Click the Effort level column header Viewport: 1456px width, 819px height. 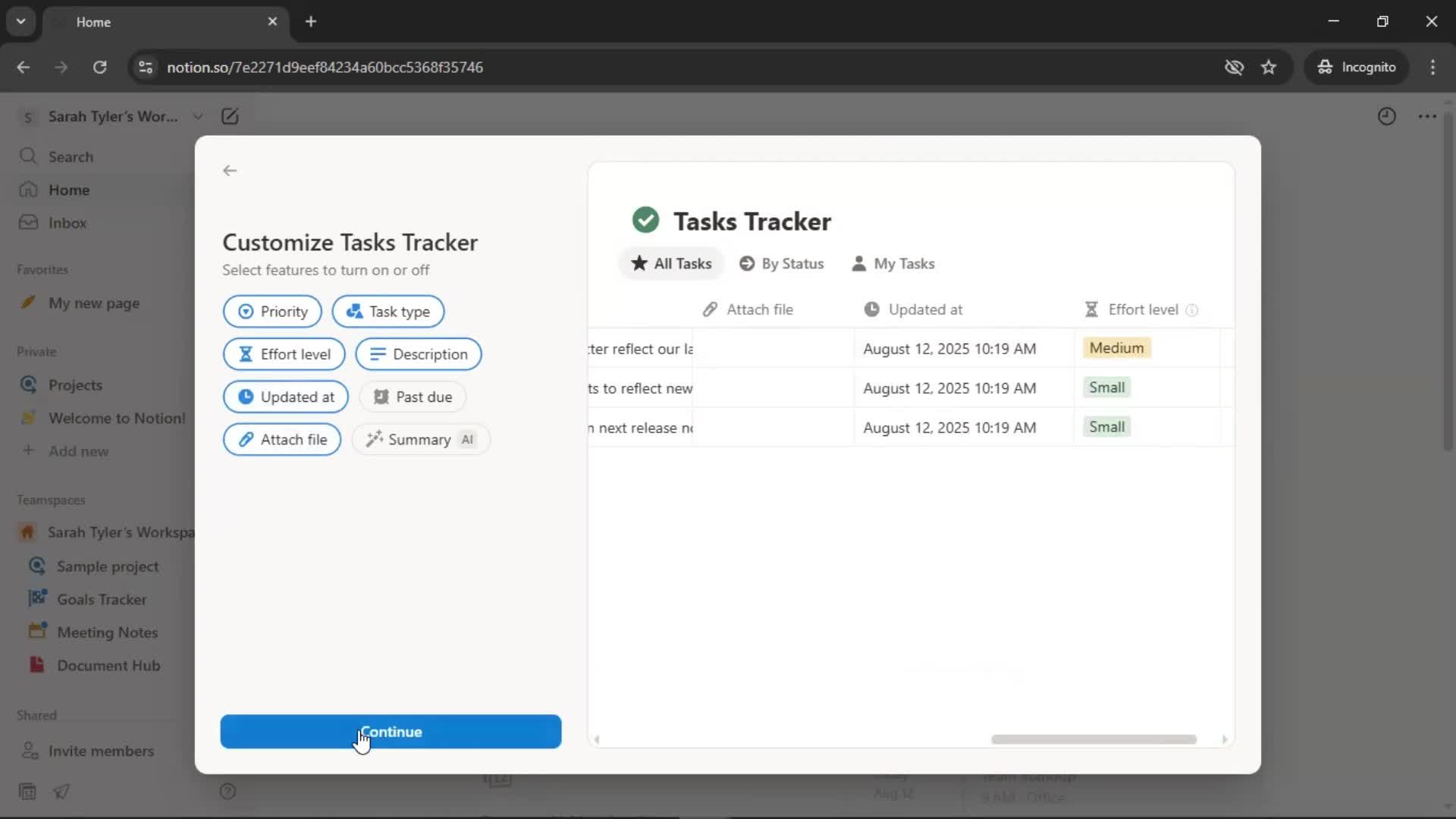pyautogui.click(x=1131, y=309)
